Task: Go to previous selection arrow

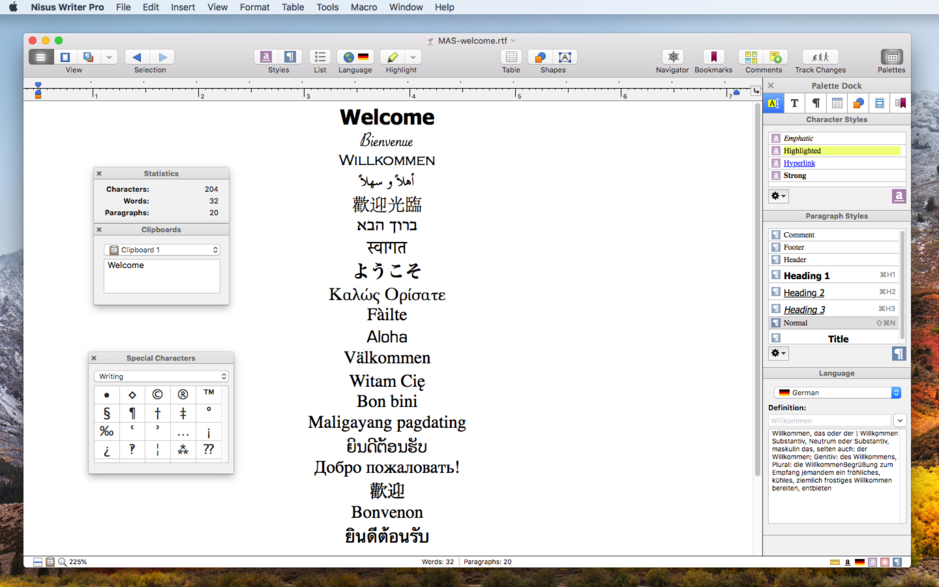Action: 137,57
